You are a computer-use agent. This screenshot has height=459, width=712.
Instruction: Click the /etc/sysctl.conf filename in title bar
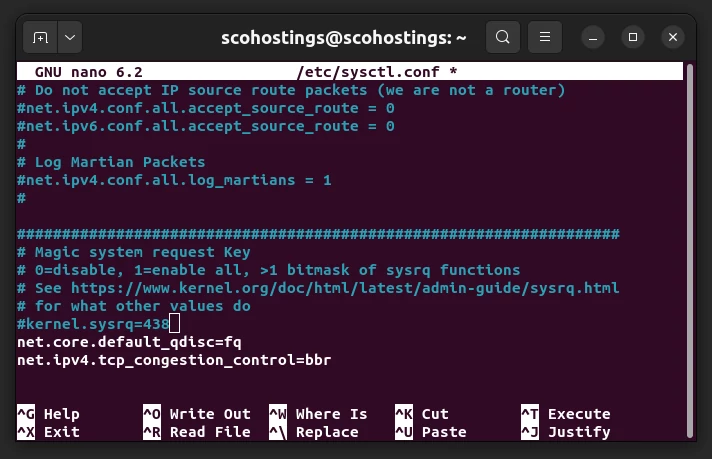pos(368,72)
